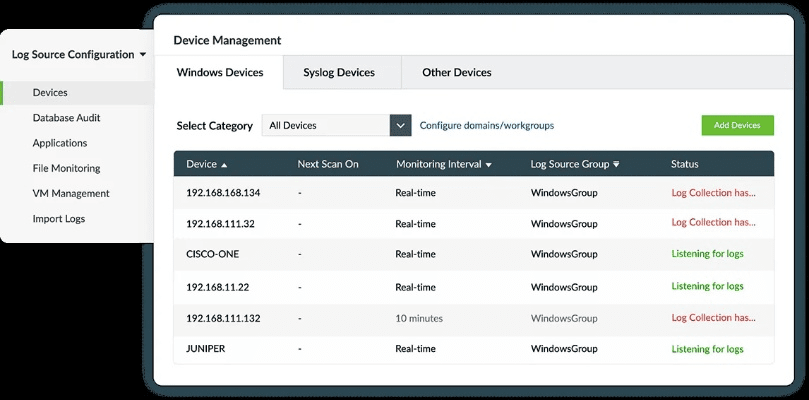Click the CISCO-ONE device row
This screenshot has height=400, width=809.
(213, 254)
